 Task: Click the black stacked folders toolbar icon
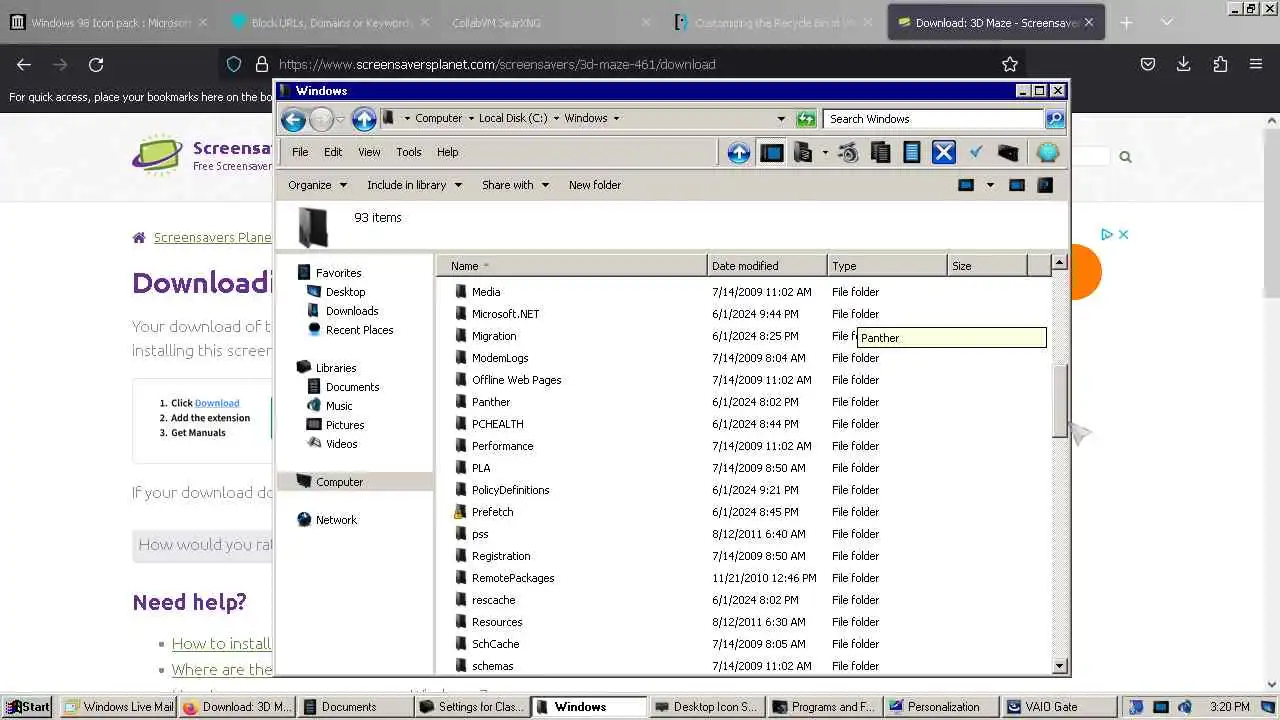803,153
